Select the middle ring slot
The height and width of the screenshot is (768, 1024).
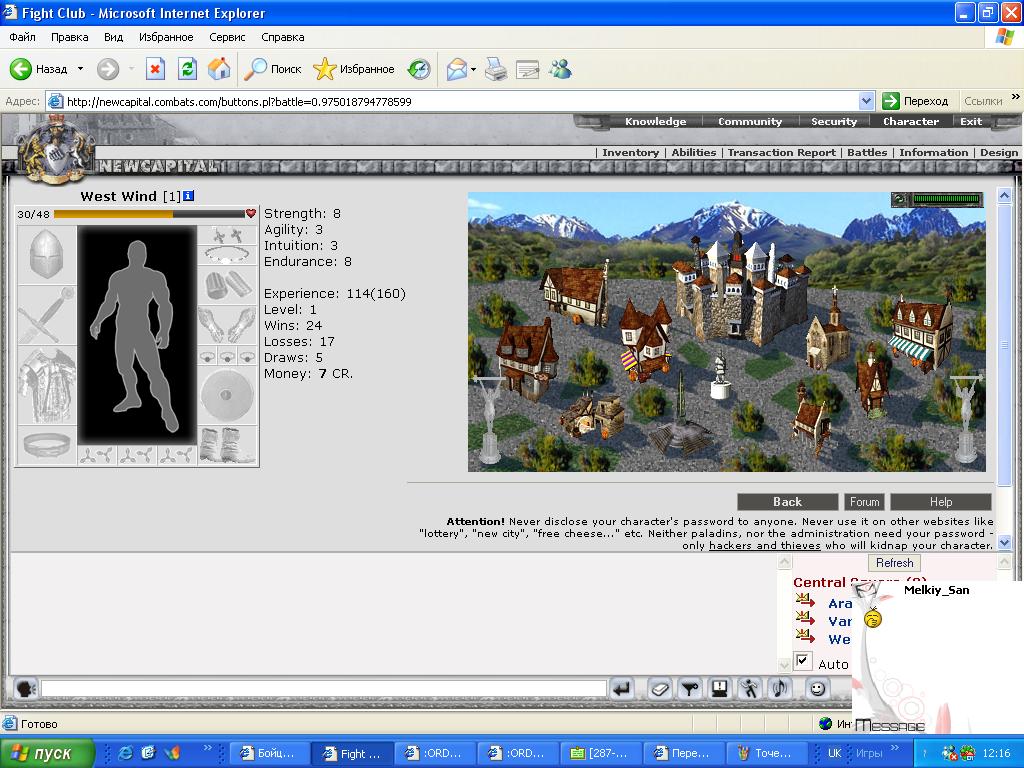(x=227, y=357)
